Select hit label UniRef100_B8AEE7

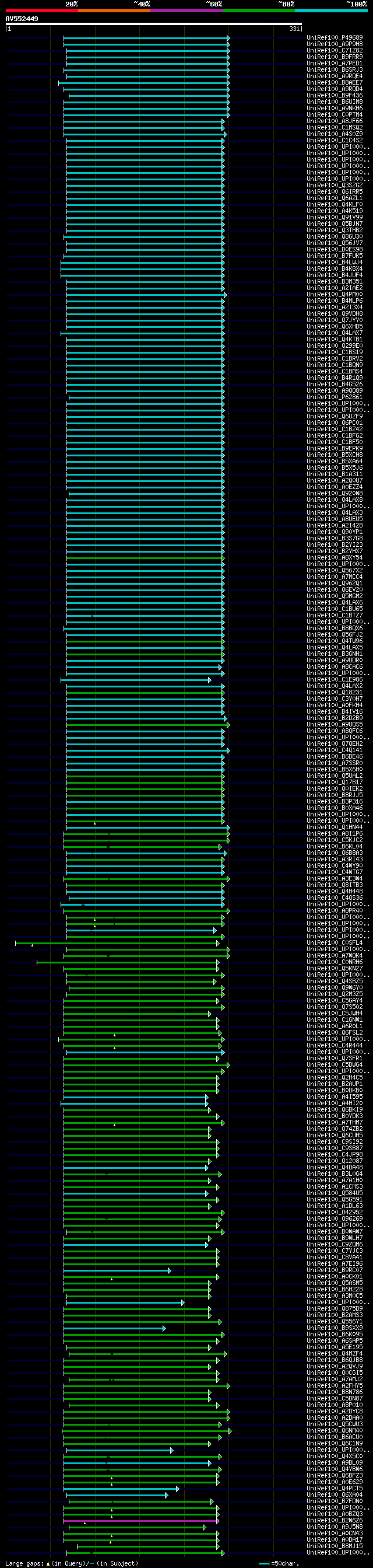click(335, 82)
